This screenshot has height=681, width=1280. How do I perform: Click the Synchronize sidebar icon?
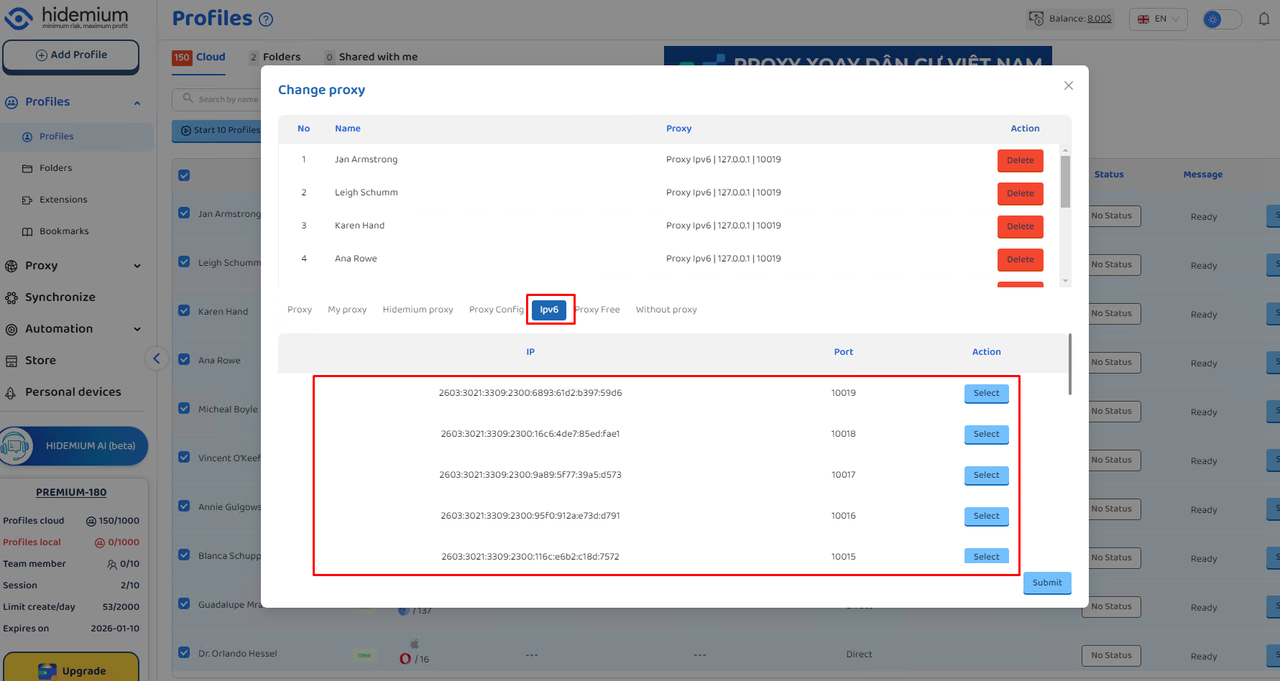12,298
